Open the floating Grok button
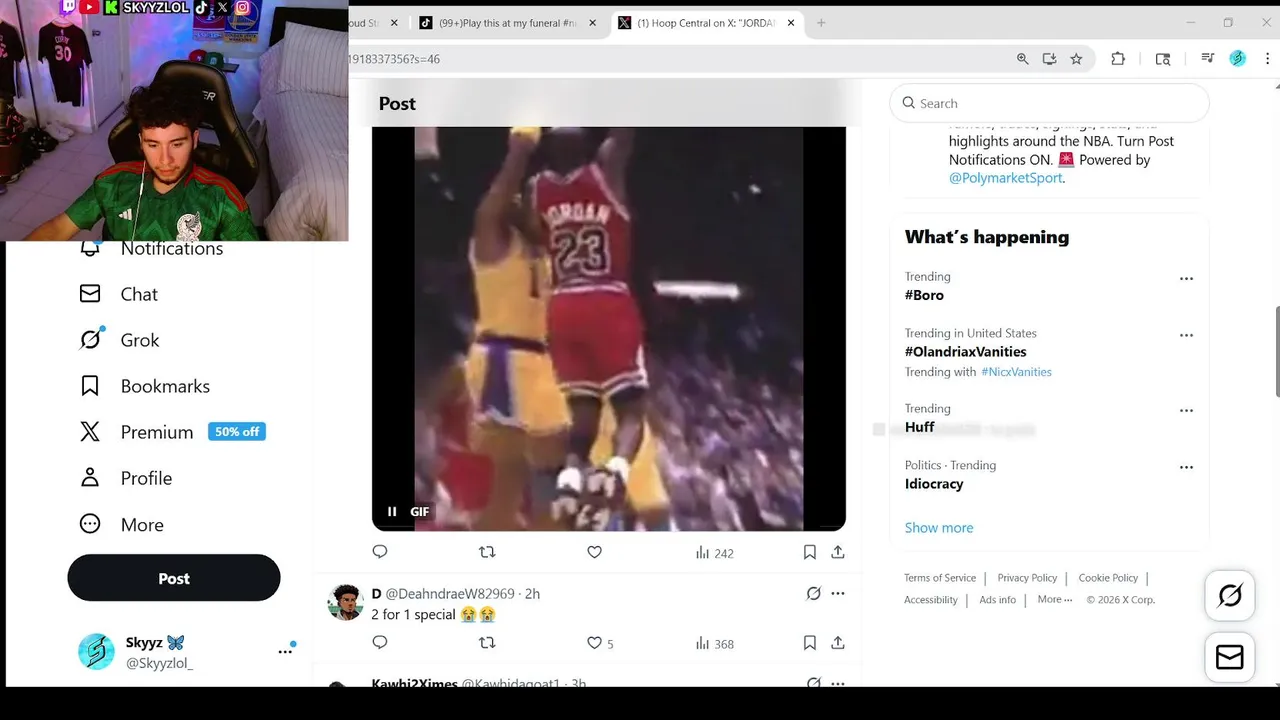Viewport: 1280px width, 720px height. pyautogui.click(x=1230, y=596)
